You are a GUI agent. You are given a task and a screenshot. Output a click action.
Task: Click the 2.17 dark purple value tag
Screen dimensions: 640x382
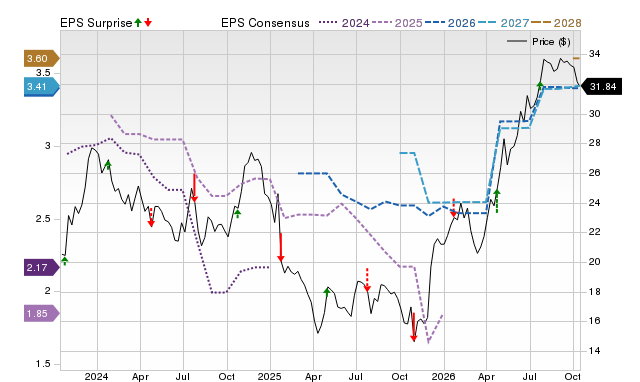(x=42, y=268)
